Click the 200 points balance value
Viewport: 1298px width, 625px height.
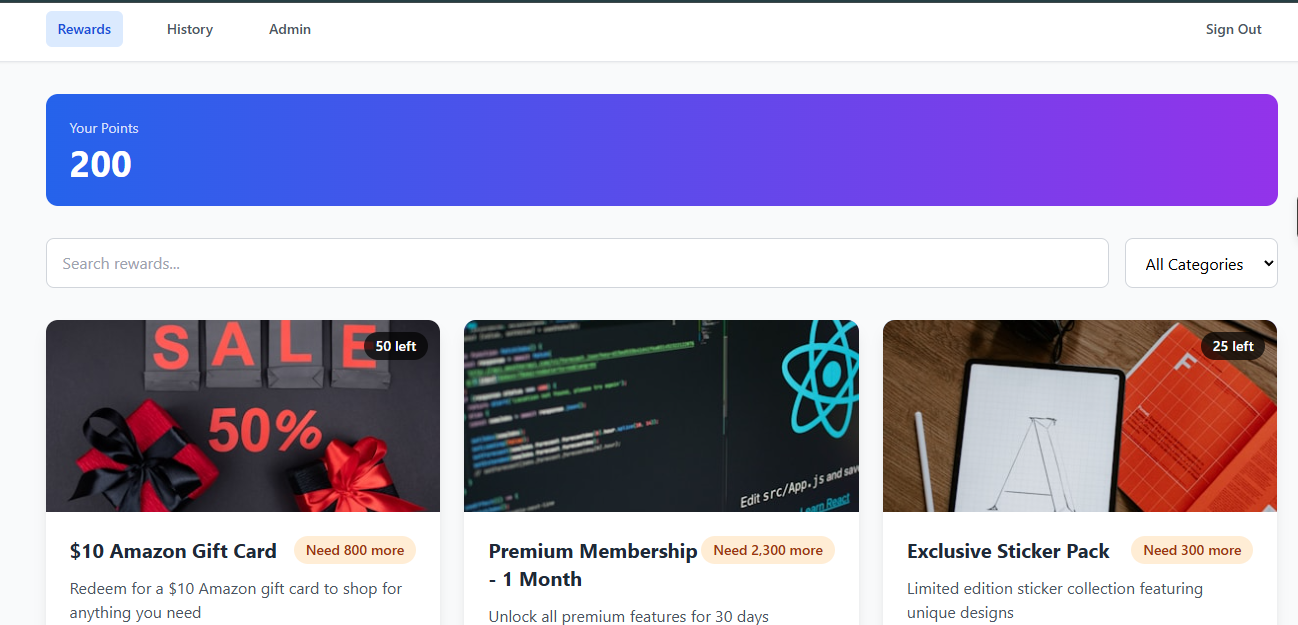(x=101, y=164)
